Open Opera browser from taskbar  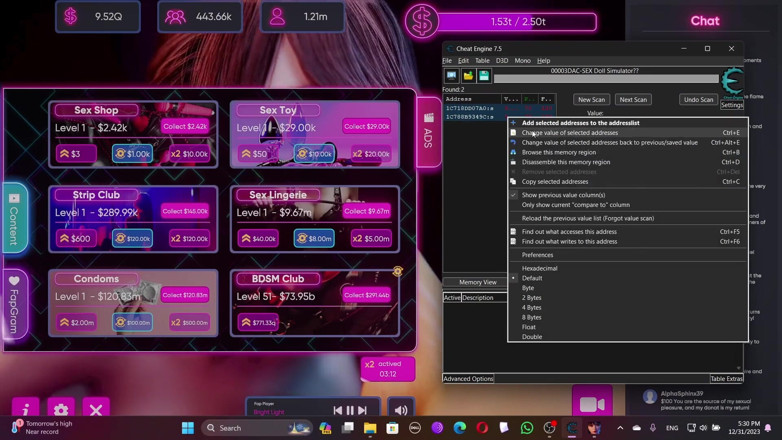click(482, 428)
